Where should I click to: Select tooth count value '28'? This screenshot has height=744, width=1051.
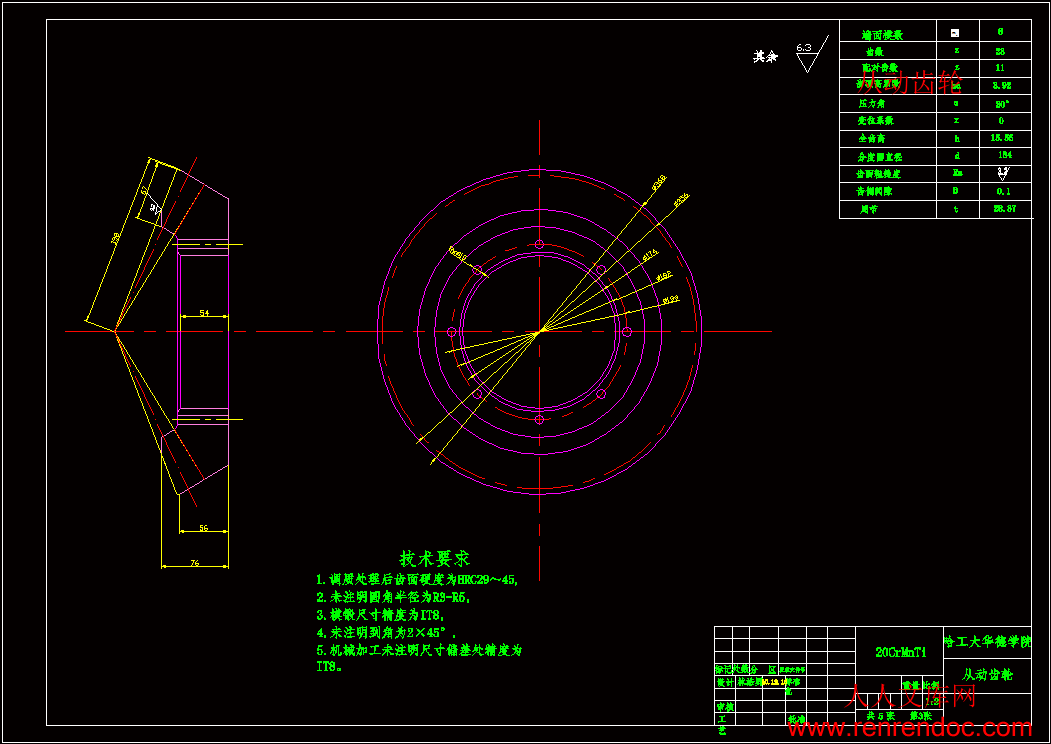point(1000,51)
